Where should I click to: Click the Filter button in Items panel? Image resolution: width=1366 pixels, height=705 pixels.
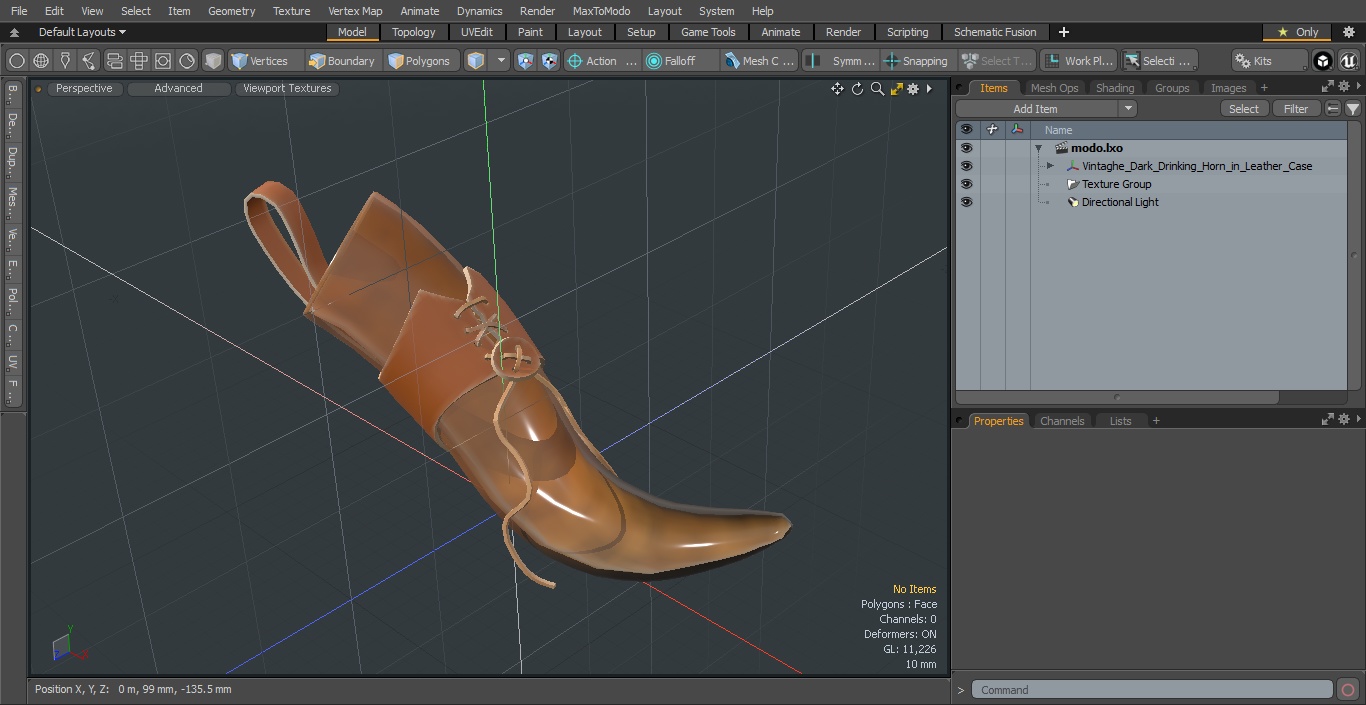tap(1296, 109)
